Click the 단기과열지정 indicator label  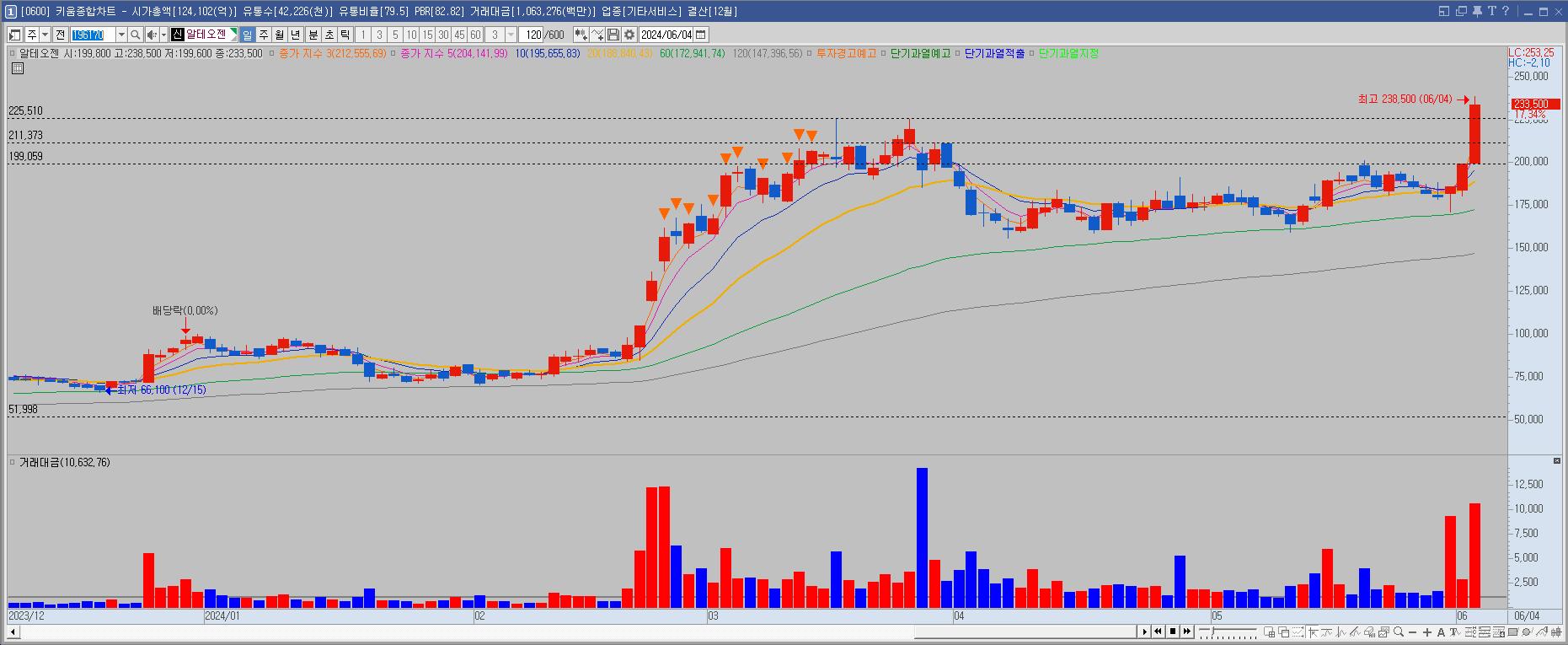point(1069,53)
